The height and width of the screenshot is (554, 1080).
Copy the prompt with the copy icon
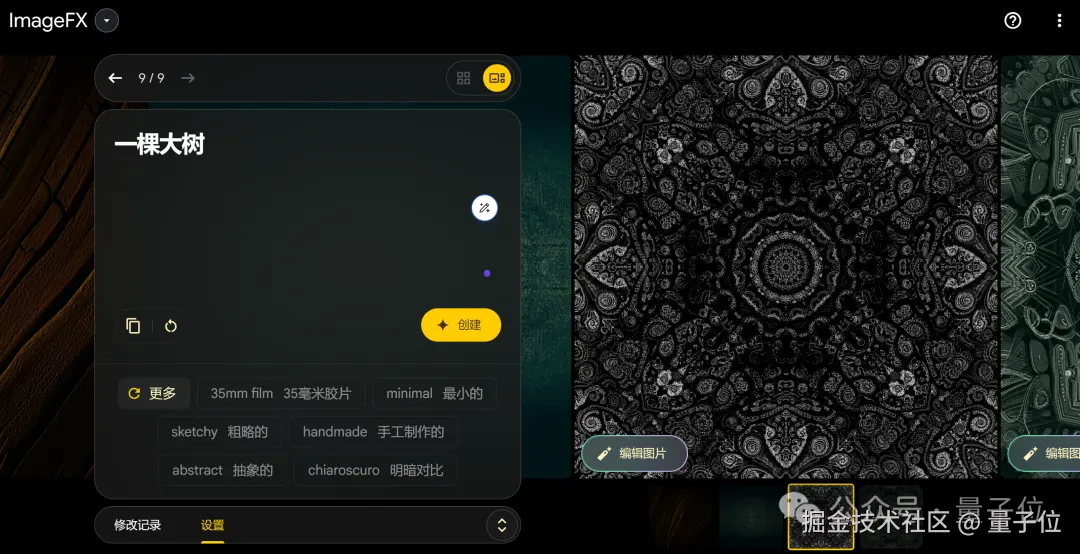pyautogui.click(x=134, y=326)
